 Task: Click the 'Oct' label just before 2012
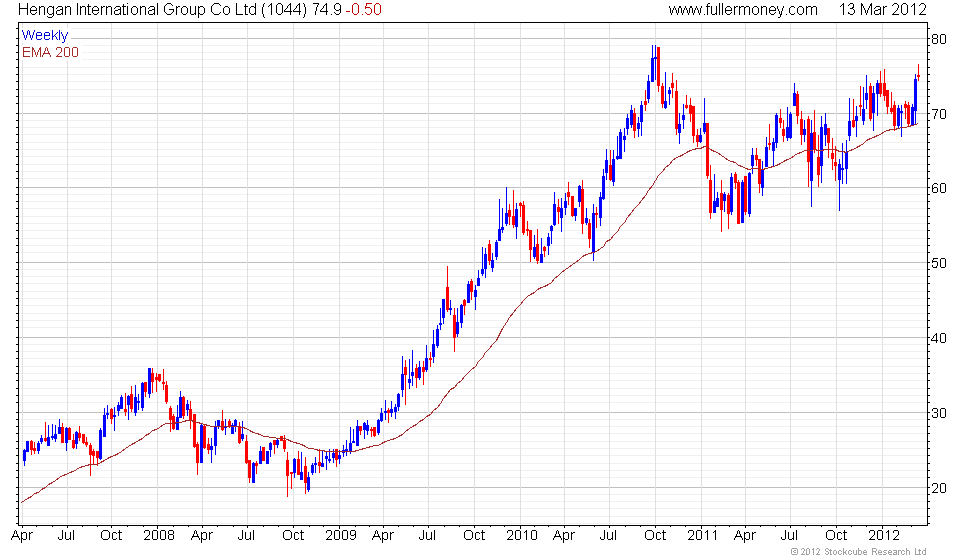(x=836, y=535)
